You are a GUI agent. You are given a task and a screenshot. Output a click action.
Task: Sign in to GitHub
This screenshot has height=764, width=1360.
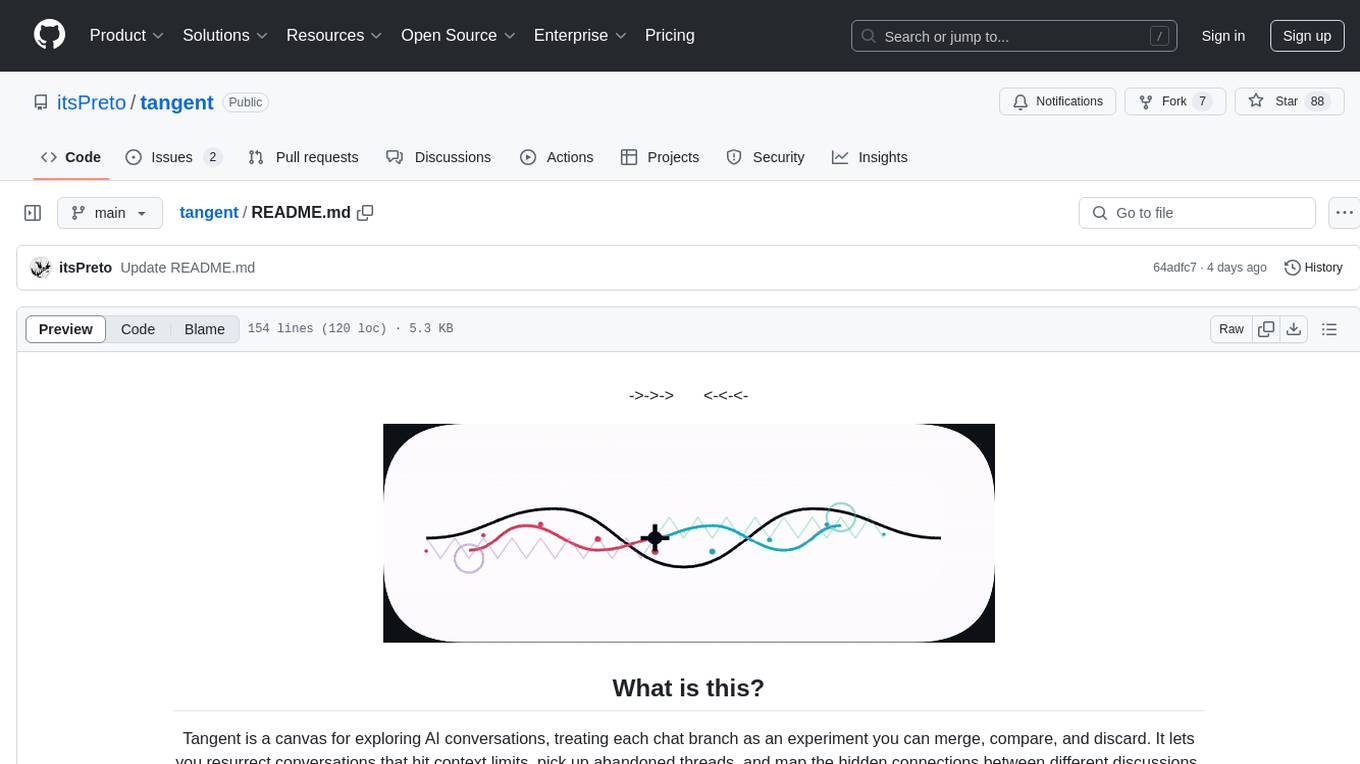(x=1223, y=36)
